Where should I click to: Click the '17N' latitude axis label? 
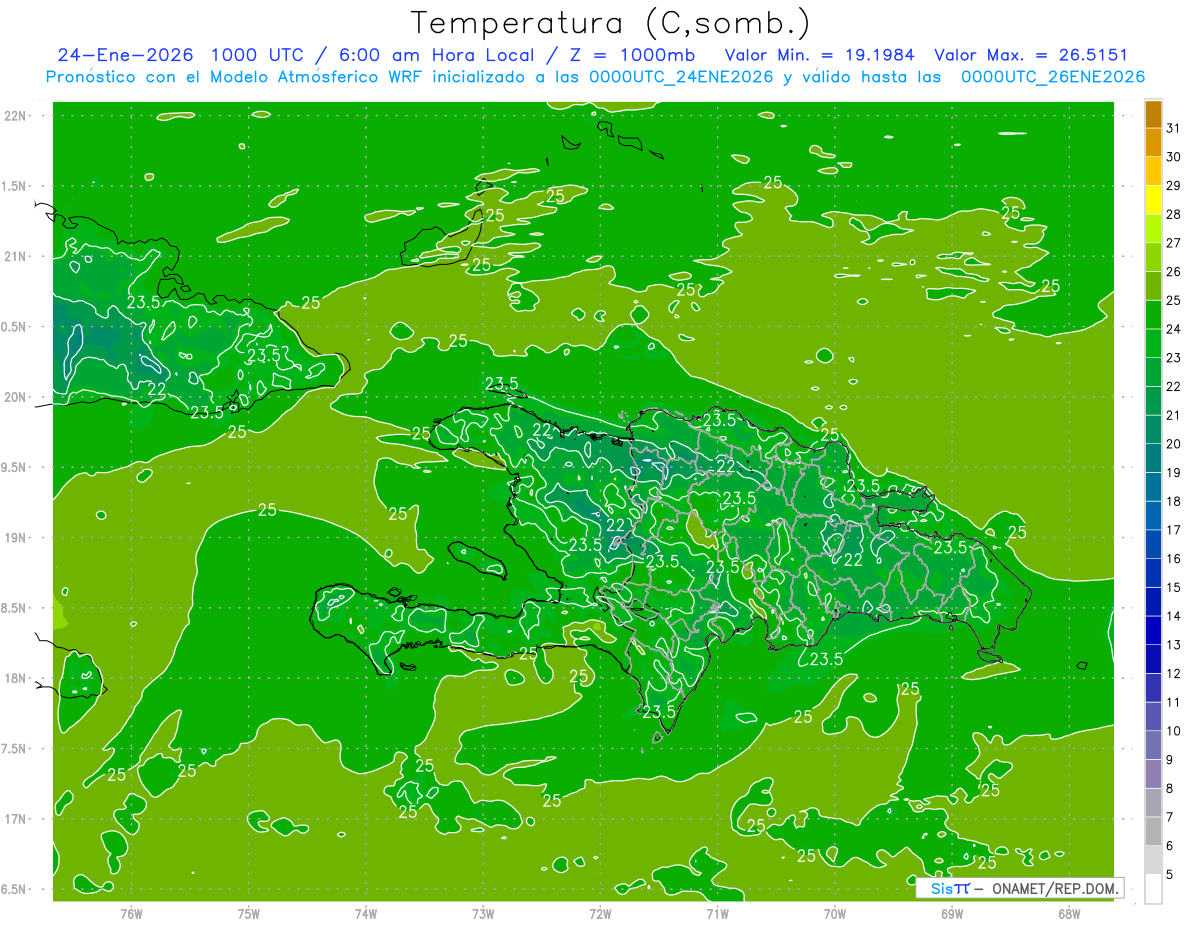pos(15,819)
